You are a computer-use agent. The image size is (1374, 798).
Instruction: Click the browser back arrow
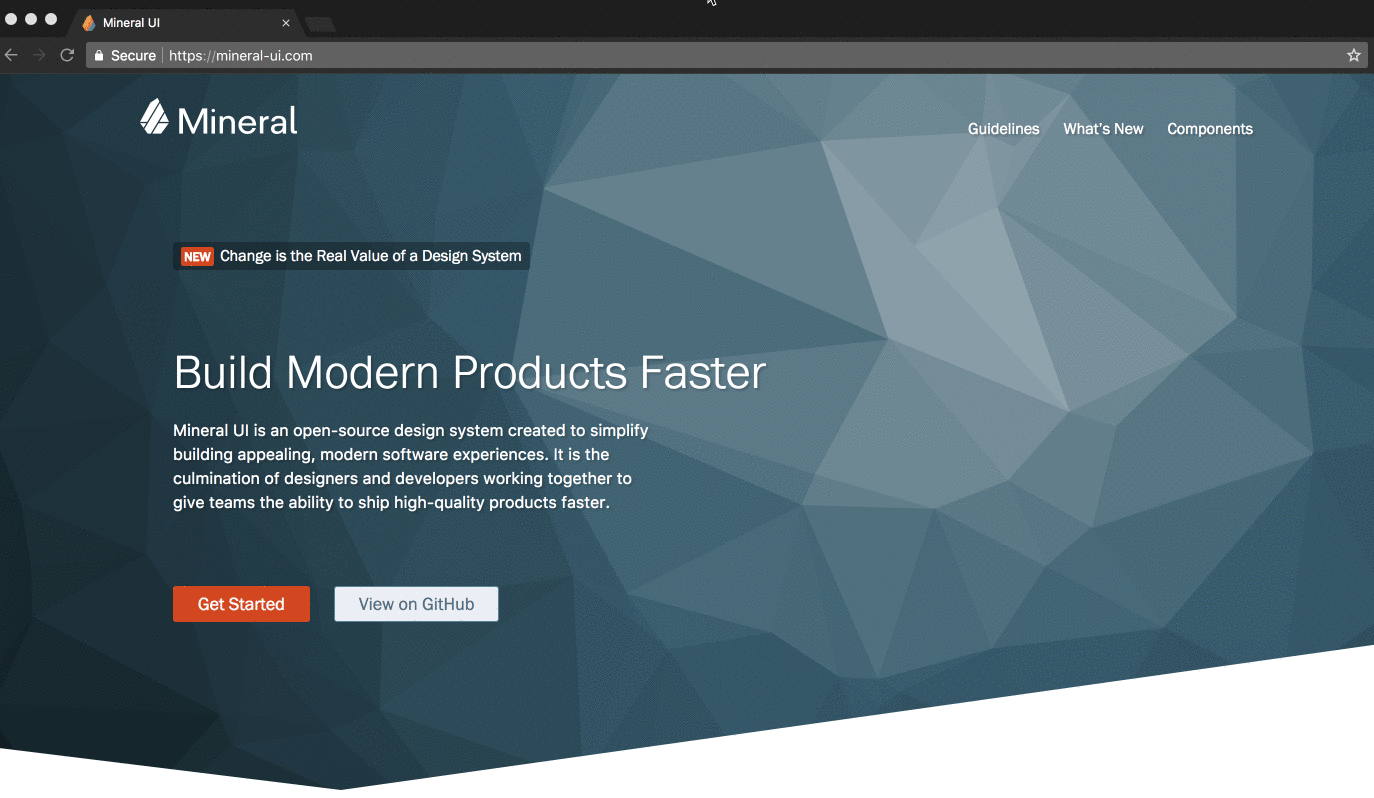click(12, 55)
